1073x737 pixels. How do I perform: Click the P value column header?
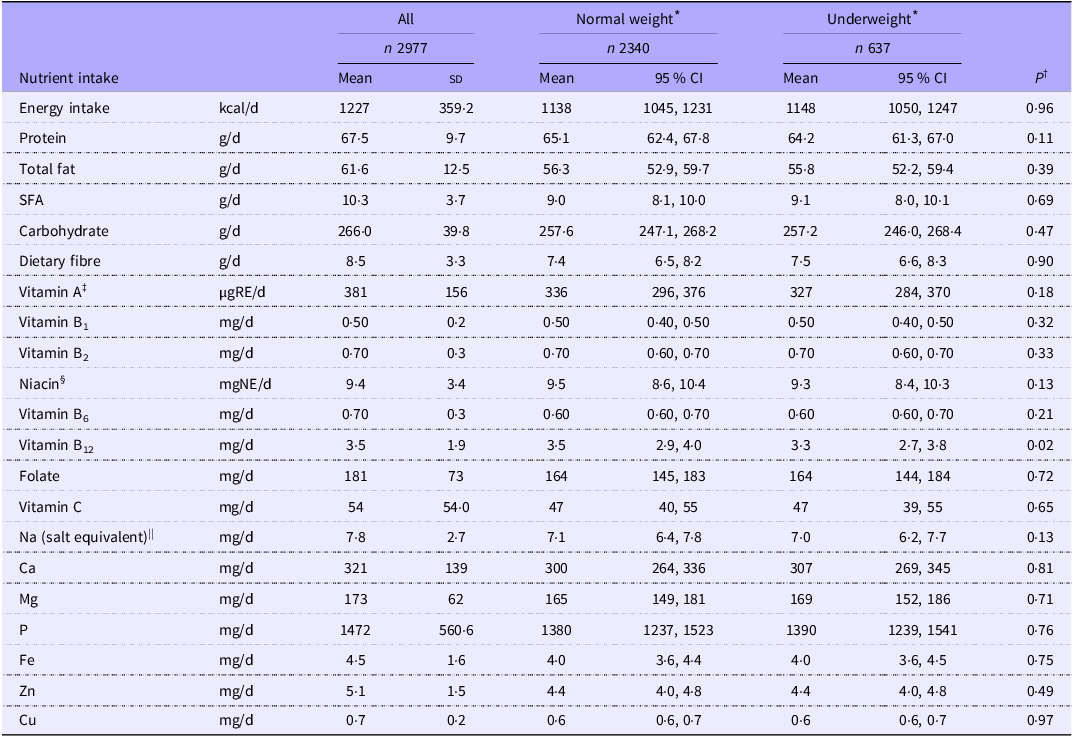(x=1041, y=78)
